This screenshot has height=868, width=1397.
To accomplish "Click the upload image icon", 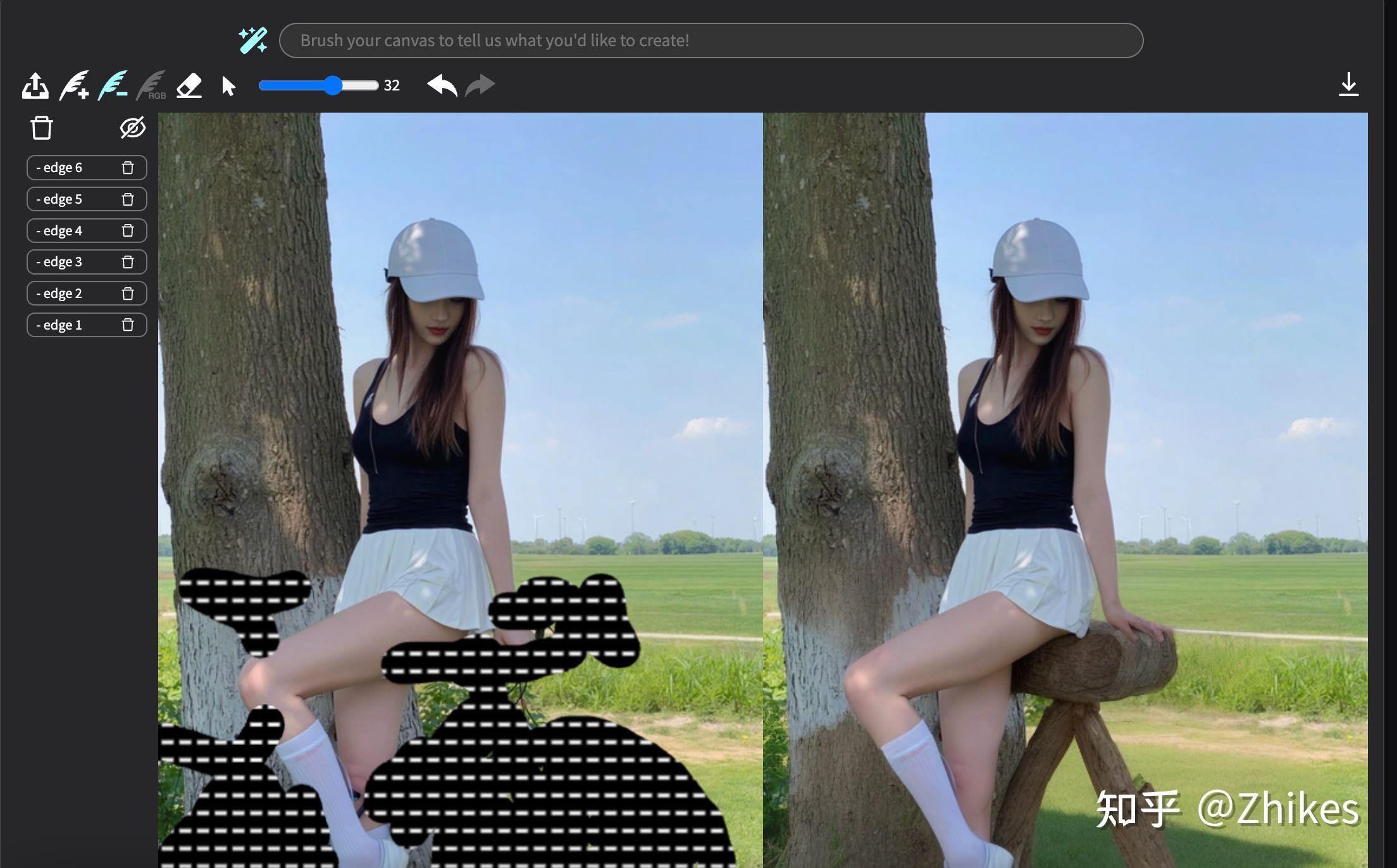I will (x=35, y=85).
